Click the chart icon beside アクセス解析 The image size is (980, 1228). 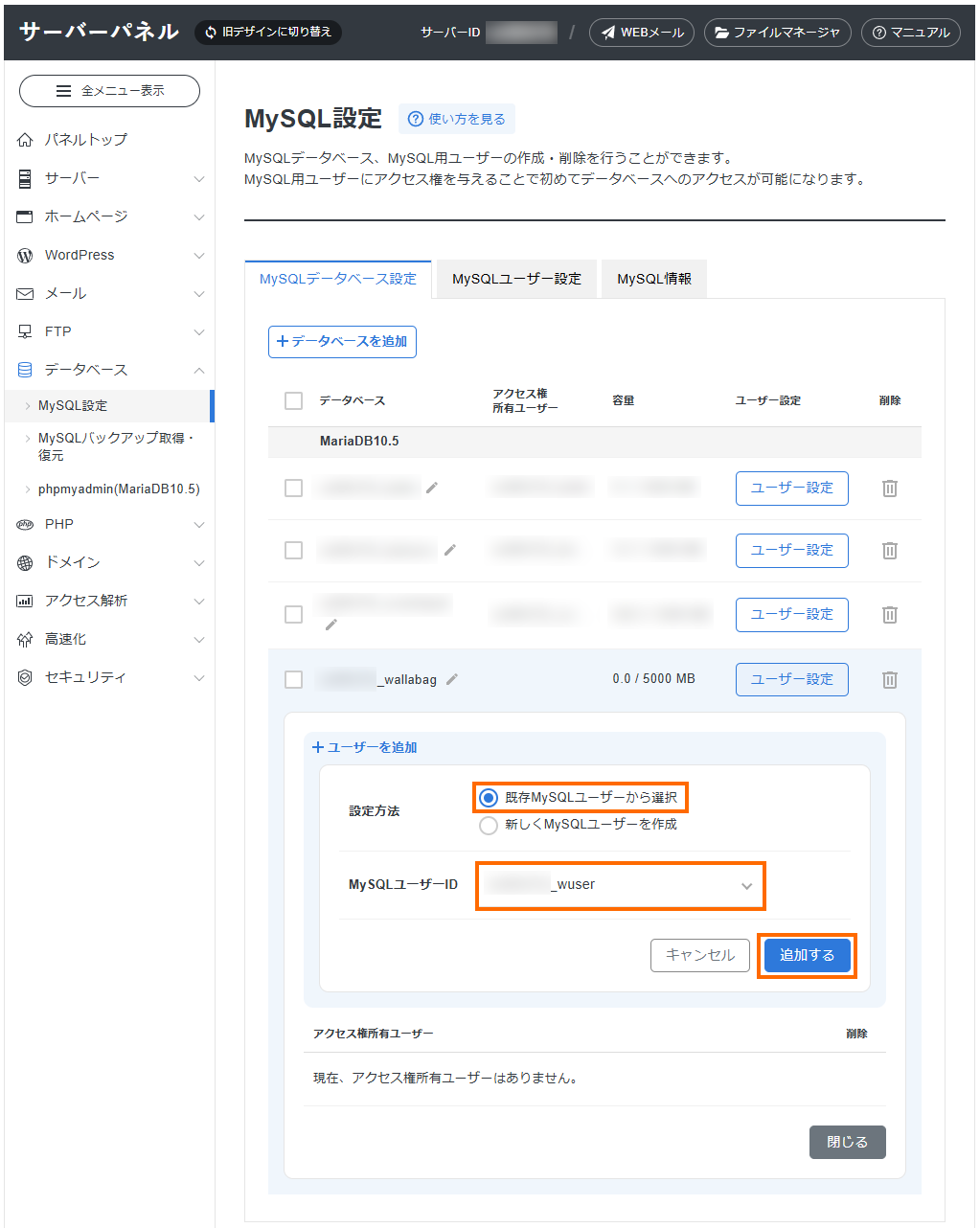(25, 601)
